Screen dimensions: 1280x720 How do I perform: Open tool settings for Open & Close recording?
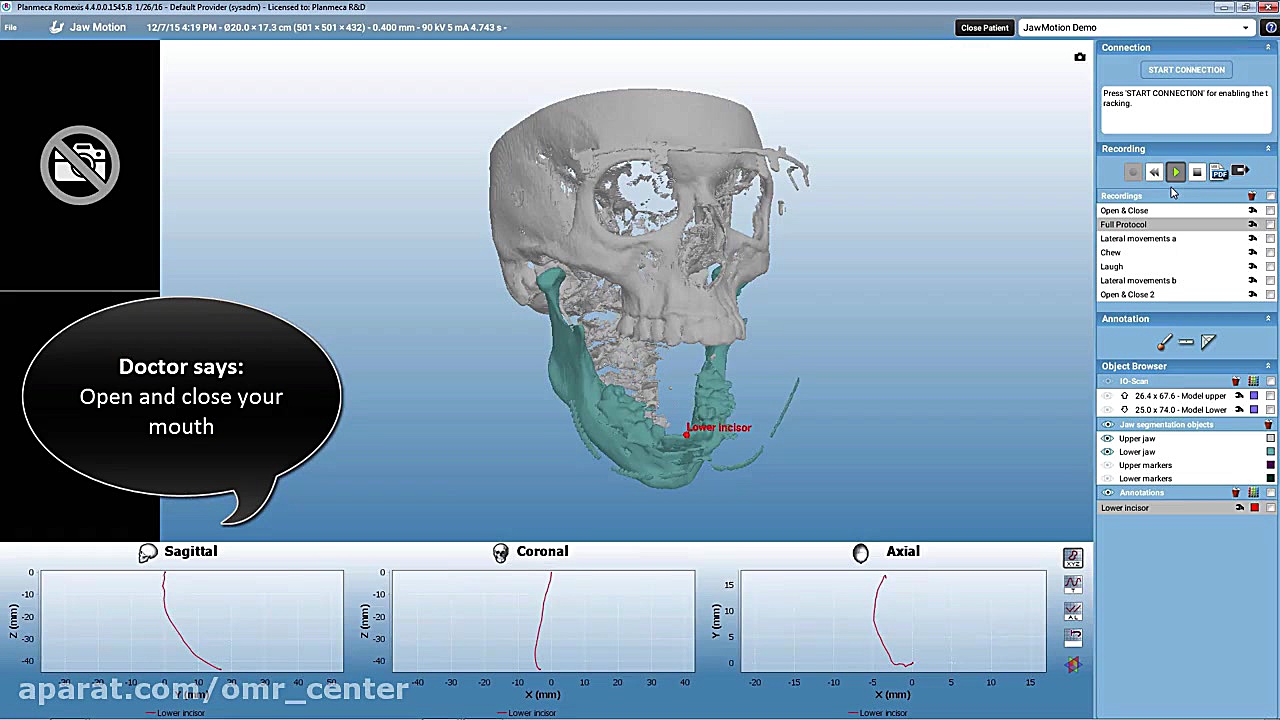coord(1253,211)
